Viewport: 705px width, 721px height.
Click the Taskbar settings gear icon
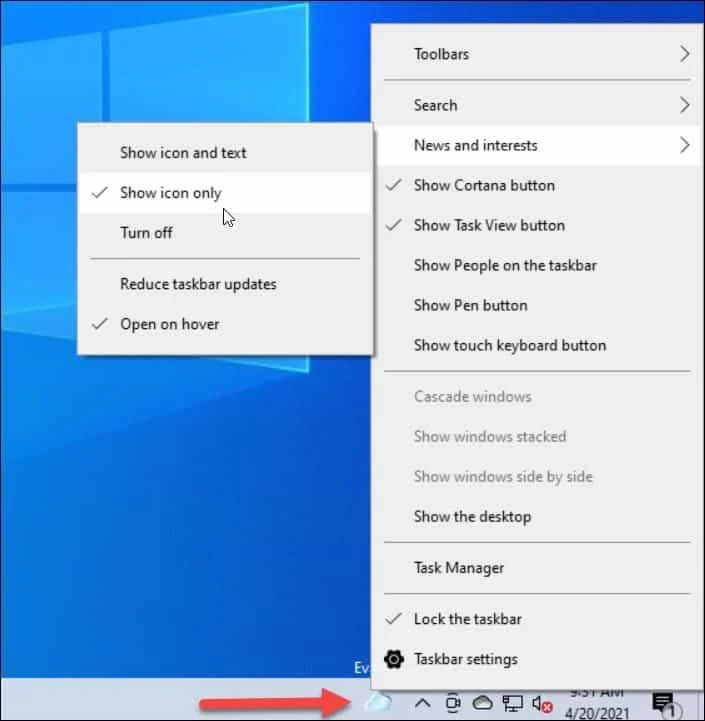tap(394, 659)
